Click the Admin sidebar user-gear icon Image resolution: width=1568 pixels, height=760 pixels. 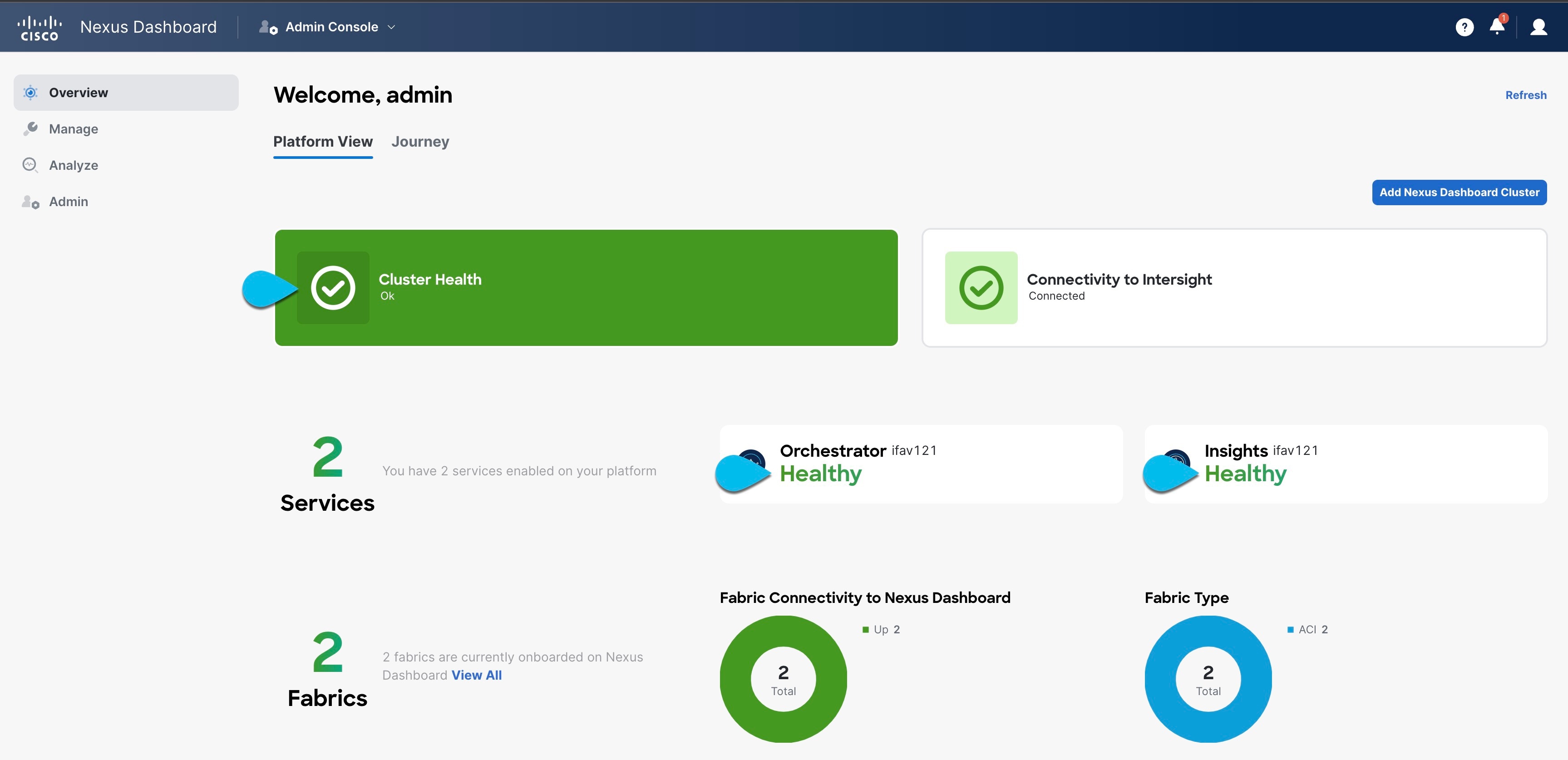pos(30,202)
